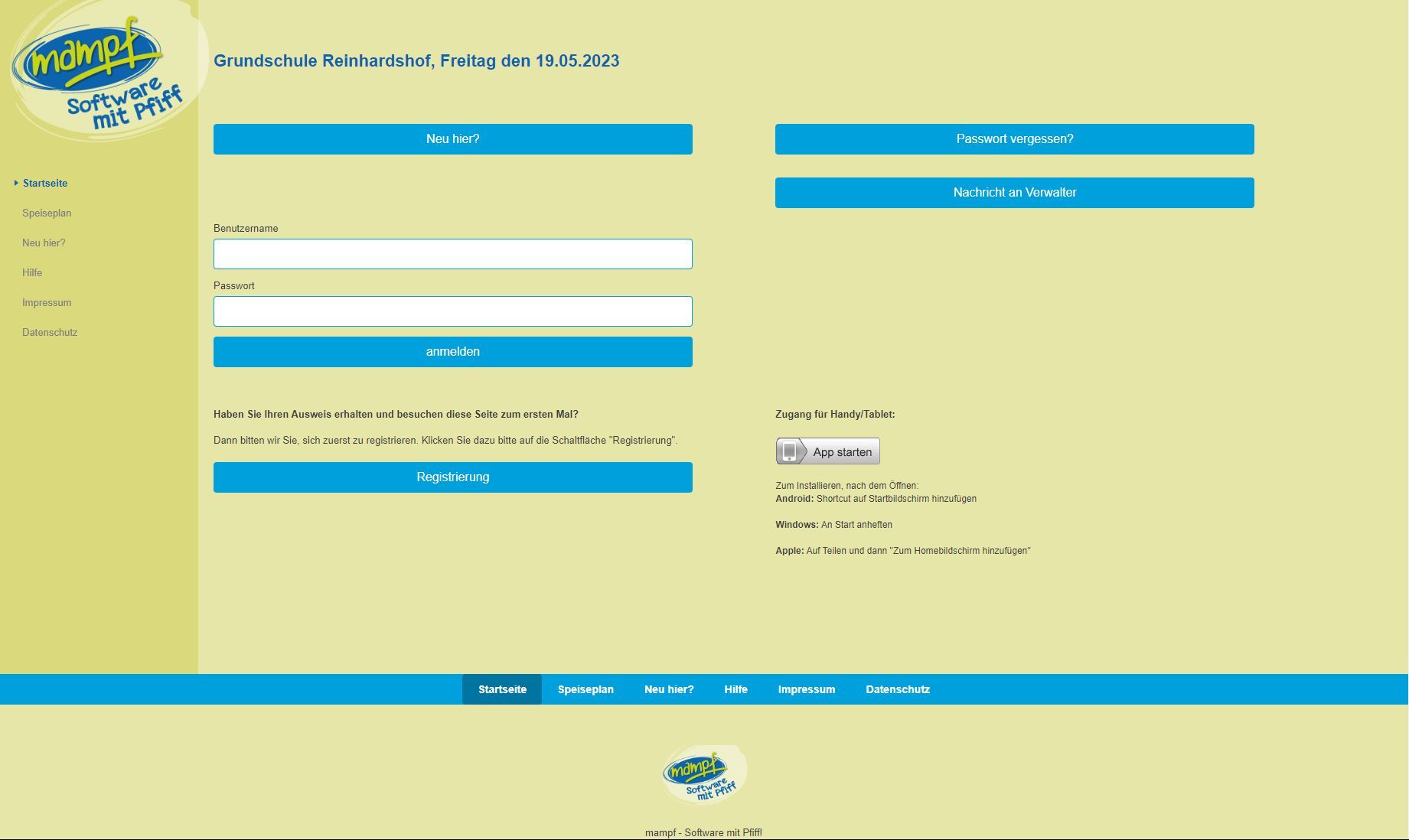
Task: Click the sidebar entry Neu hier?
Action: coord(43,243)
